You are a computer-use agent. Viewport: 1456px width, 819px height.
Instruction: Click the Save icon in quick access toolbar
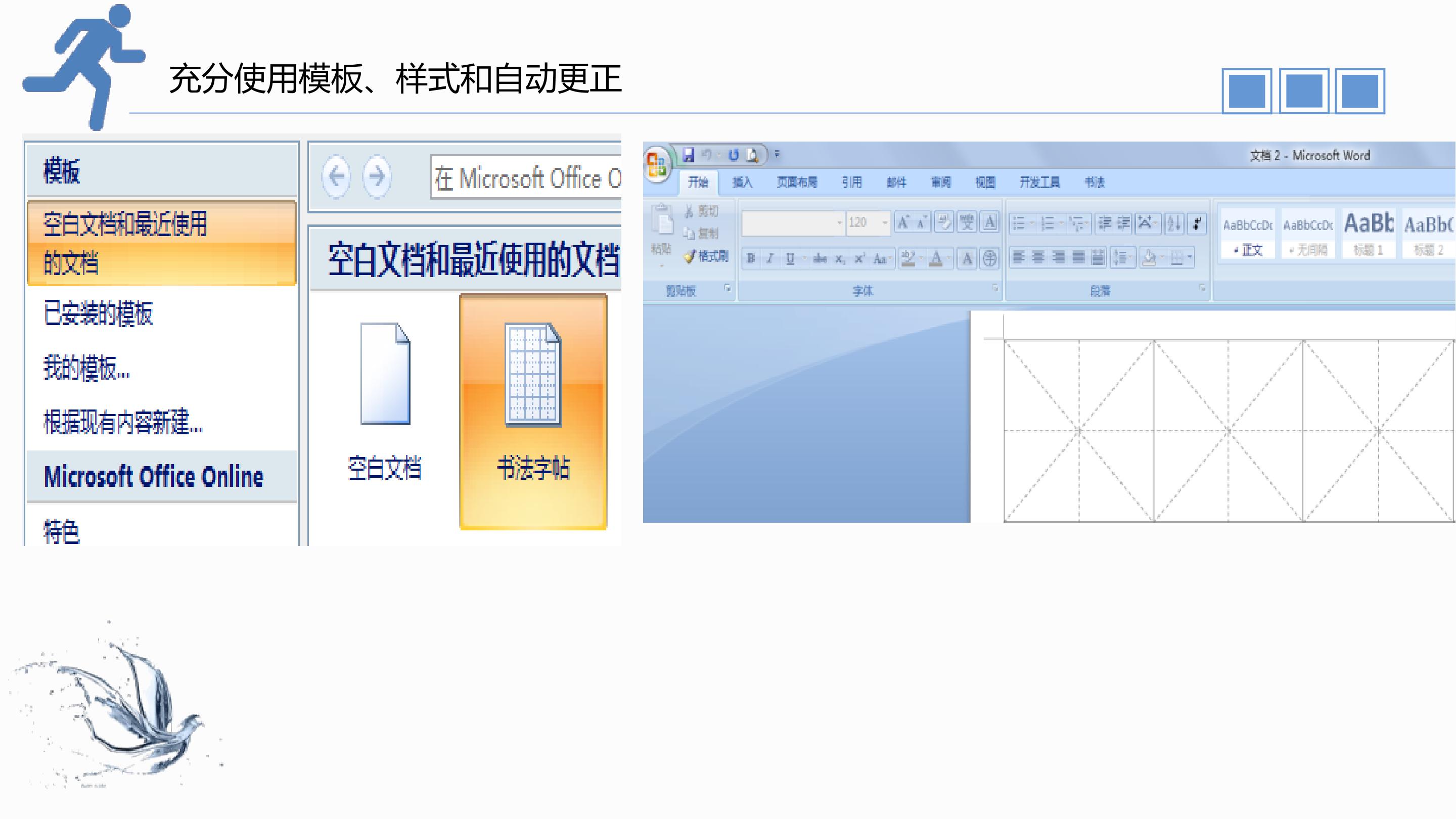688,155
